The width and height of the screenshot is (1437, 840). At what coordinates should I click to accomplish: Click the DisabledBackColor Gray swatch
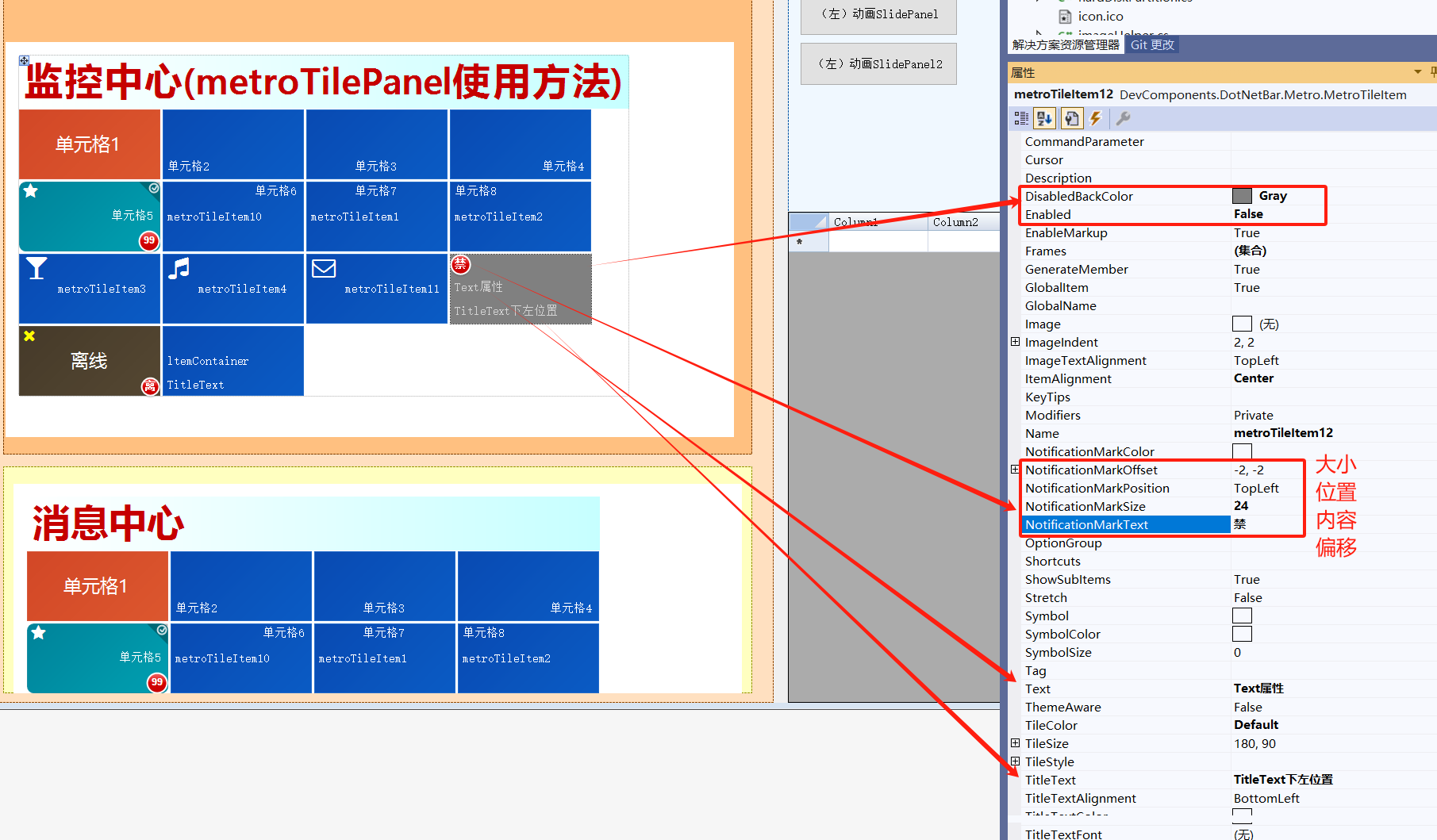[x=1242, y=196]
